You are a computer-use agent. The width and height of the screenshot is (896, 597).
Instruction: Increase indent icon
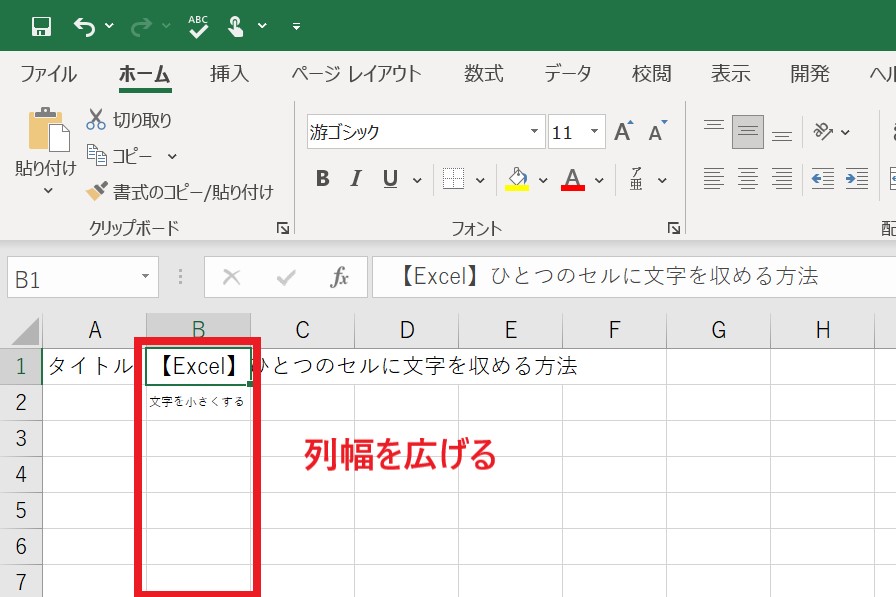tap(857, 179)
